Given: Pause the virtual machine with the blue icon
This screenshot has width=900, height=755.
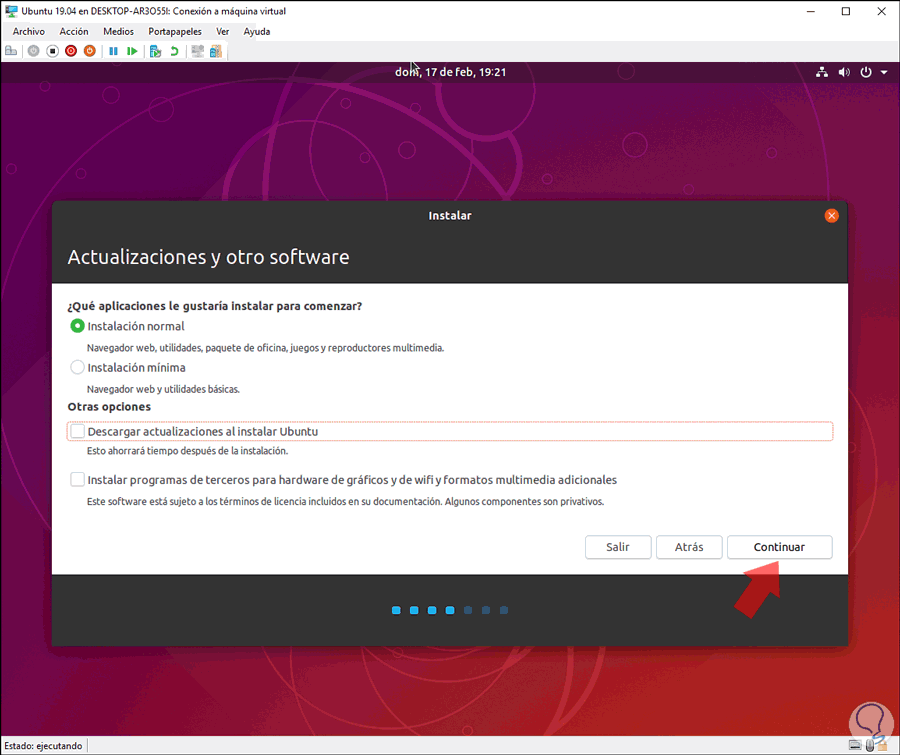Looking at the screenshot, I should [x=114, y=51].
